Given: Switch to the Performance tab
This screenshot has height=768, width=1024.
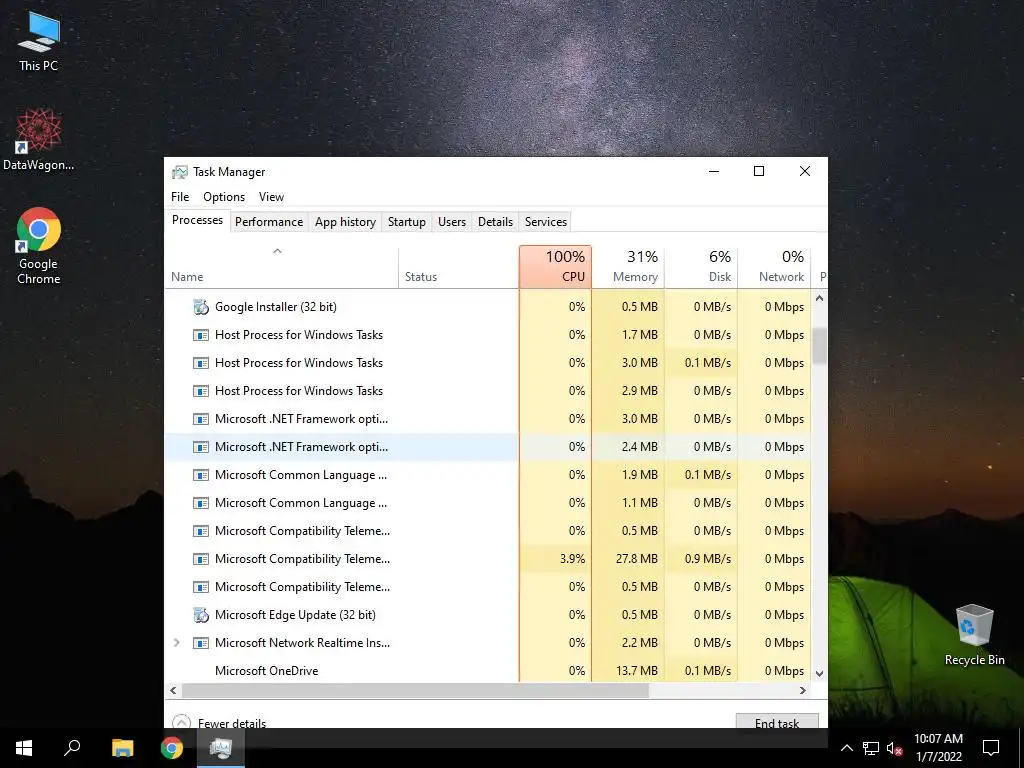Looking at the screenshot, I should (x=269, y=221).
